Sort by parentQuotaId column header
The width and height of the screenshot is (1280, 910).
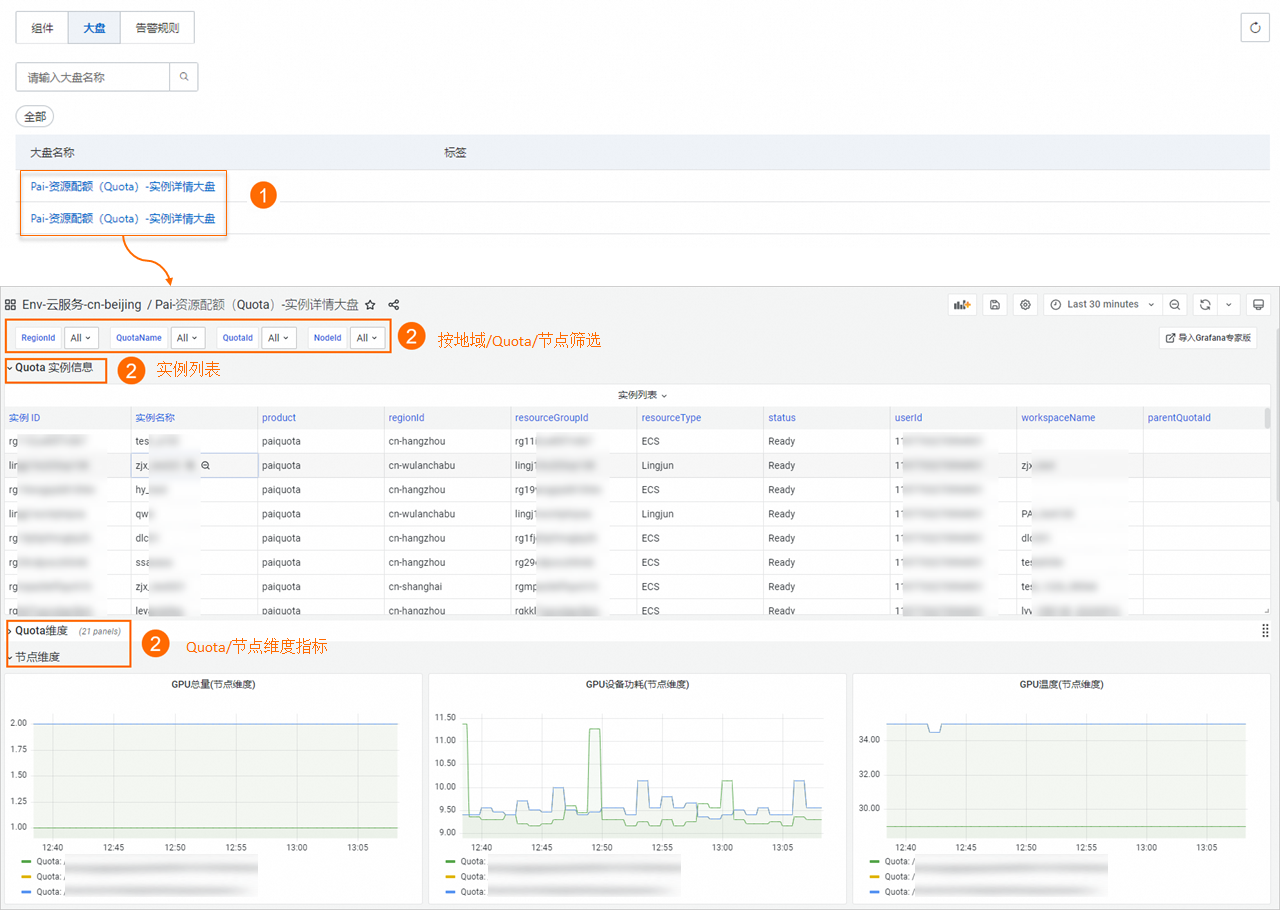(x=1179, y=418)
